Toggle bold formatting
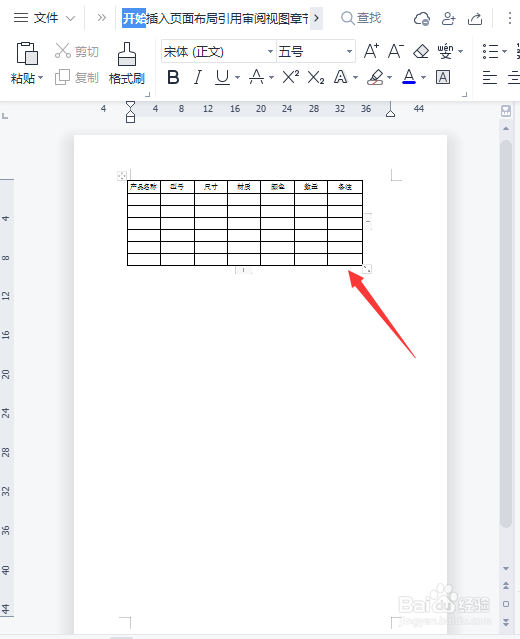This screenshot has height=639, width=520. (173, 77)
